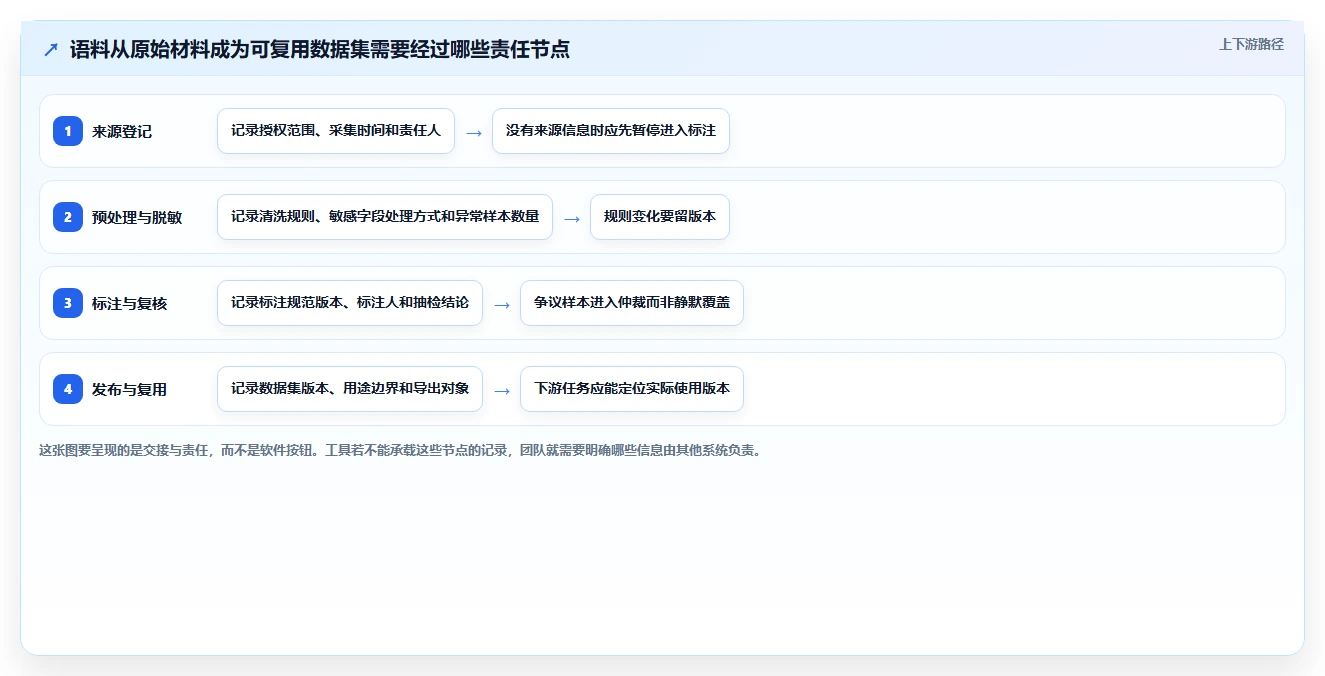Click the heading 语料从原始材料成为可复用数据集需要经过哪些责任节点
Screen dimensions: 1325x676
point(320,49)
